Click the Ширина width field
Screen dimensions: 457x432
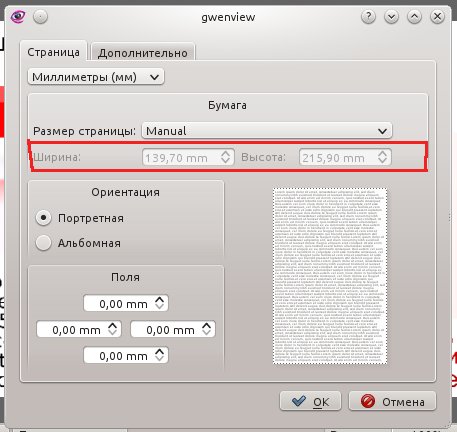click(189, 157)
